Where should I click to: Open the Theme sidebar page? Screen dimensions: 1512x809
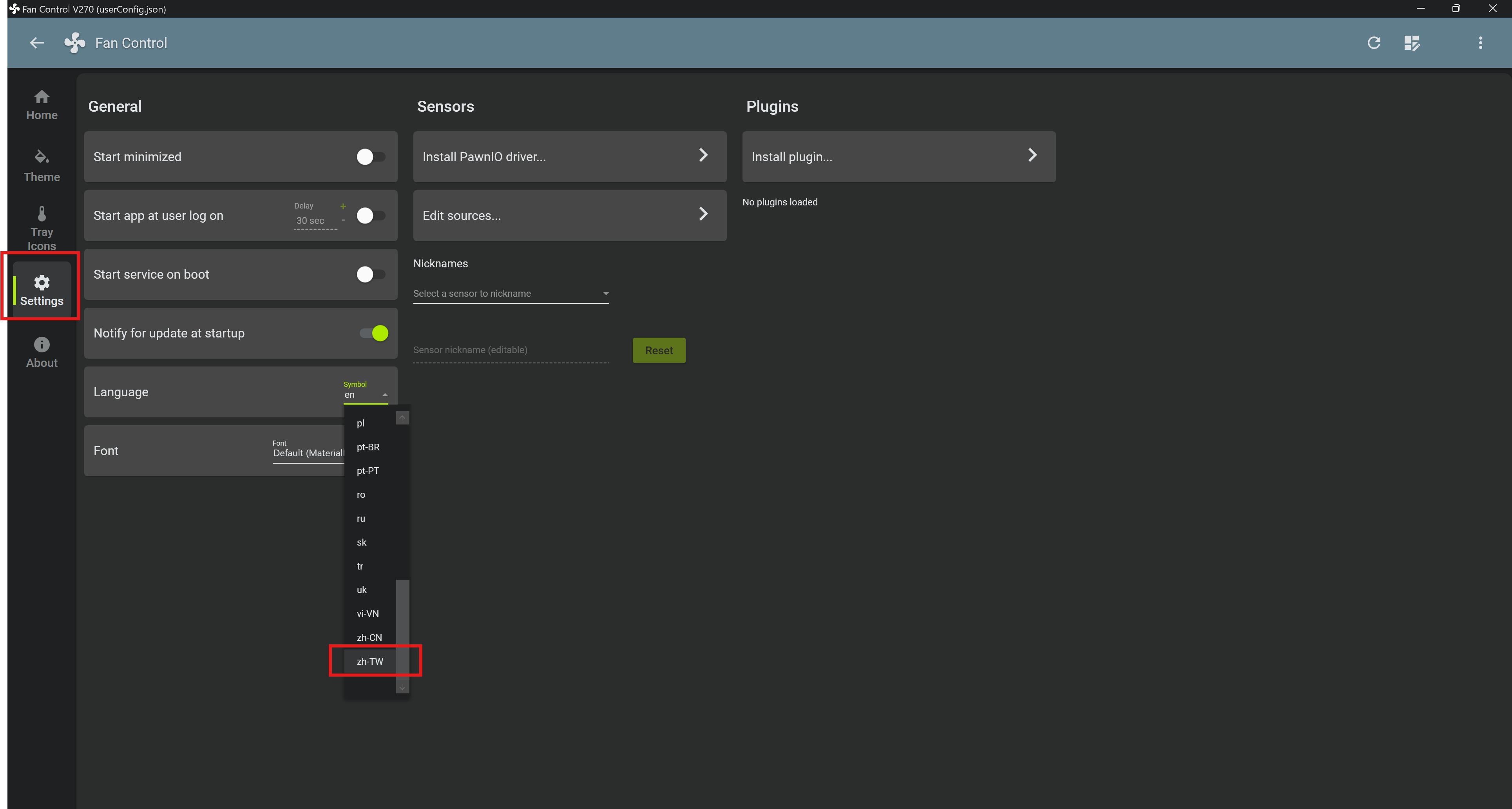click(42, 166)
